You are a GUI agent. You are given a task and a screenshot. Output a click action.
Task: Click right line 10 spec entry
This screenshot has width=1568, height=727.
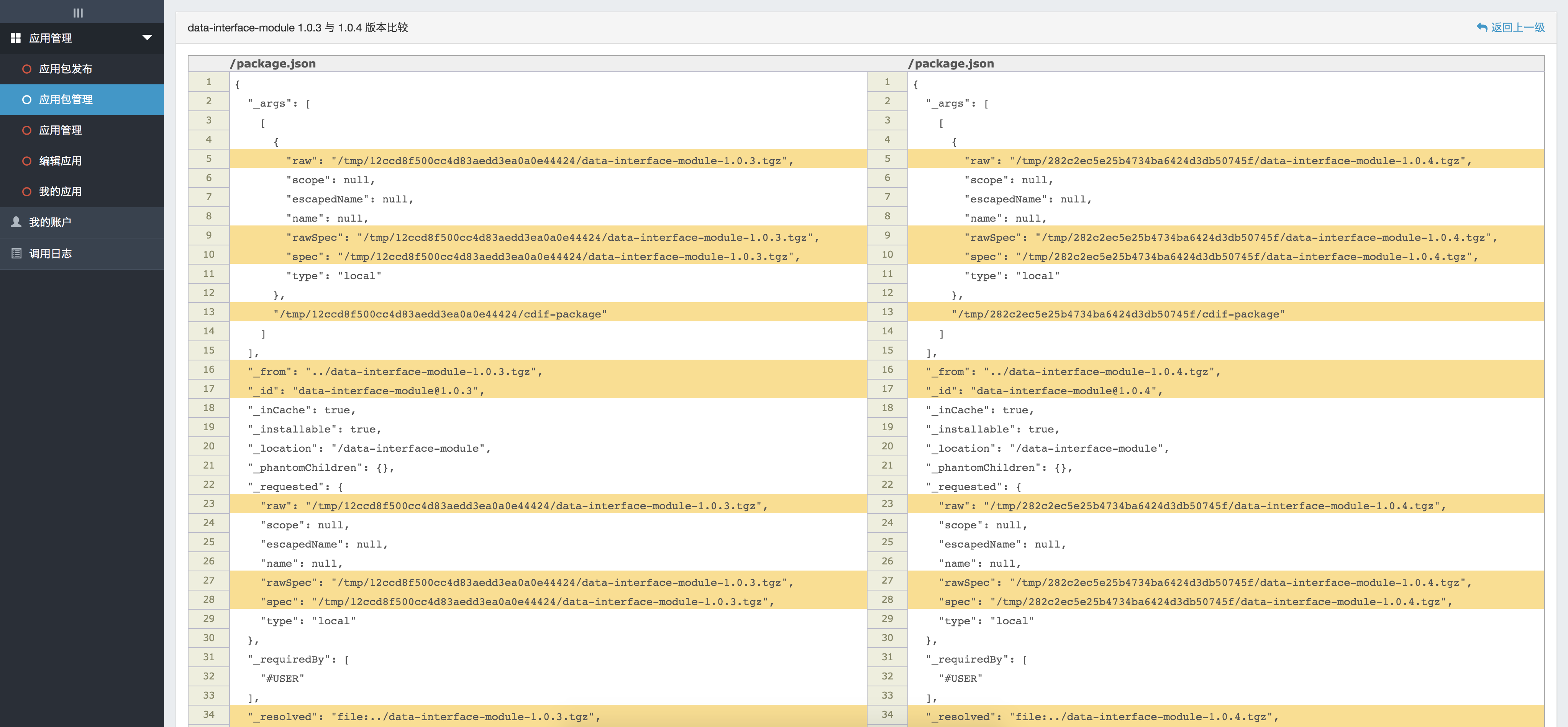(x=1221, y=257)
